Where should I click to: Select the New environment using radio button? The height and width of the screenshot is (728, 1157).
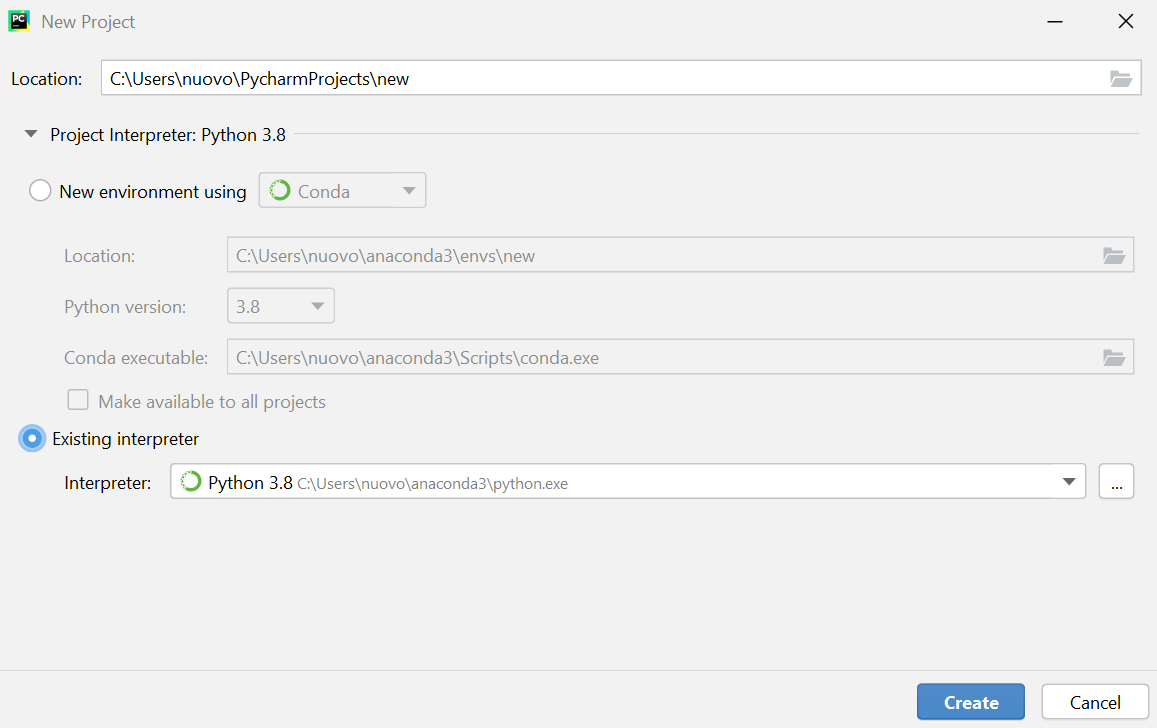click(40, 190)
